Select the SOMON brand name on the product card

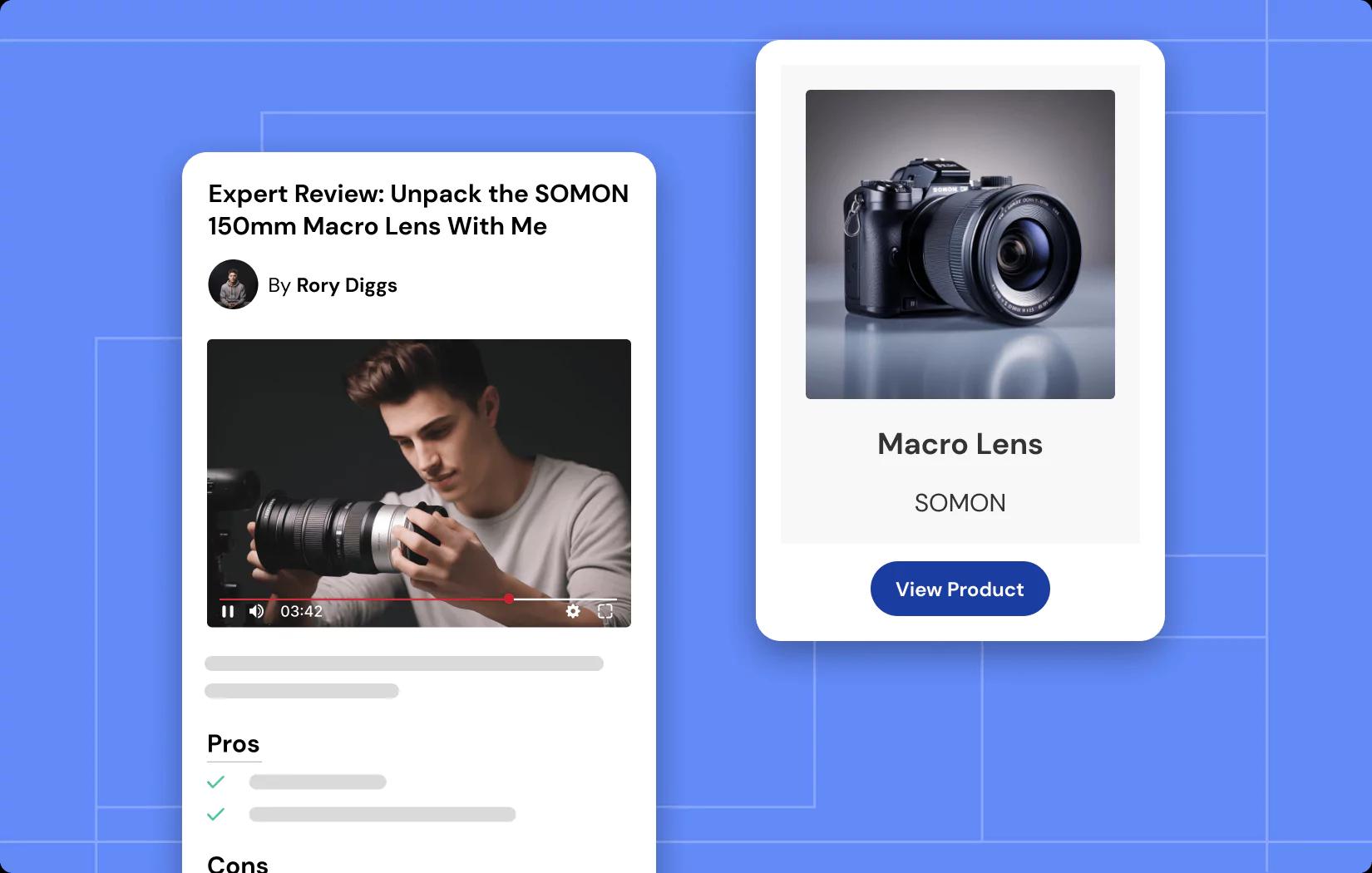tap(960, 503)
